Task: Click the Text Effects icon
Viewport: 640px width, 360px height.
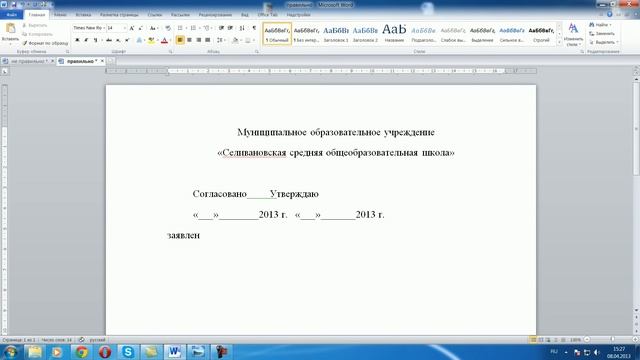Action: pos(139,40)
